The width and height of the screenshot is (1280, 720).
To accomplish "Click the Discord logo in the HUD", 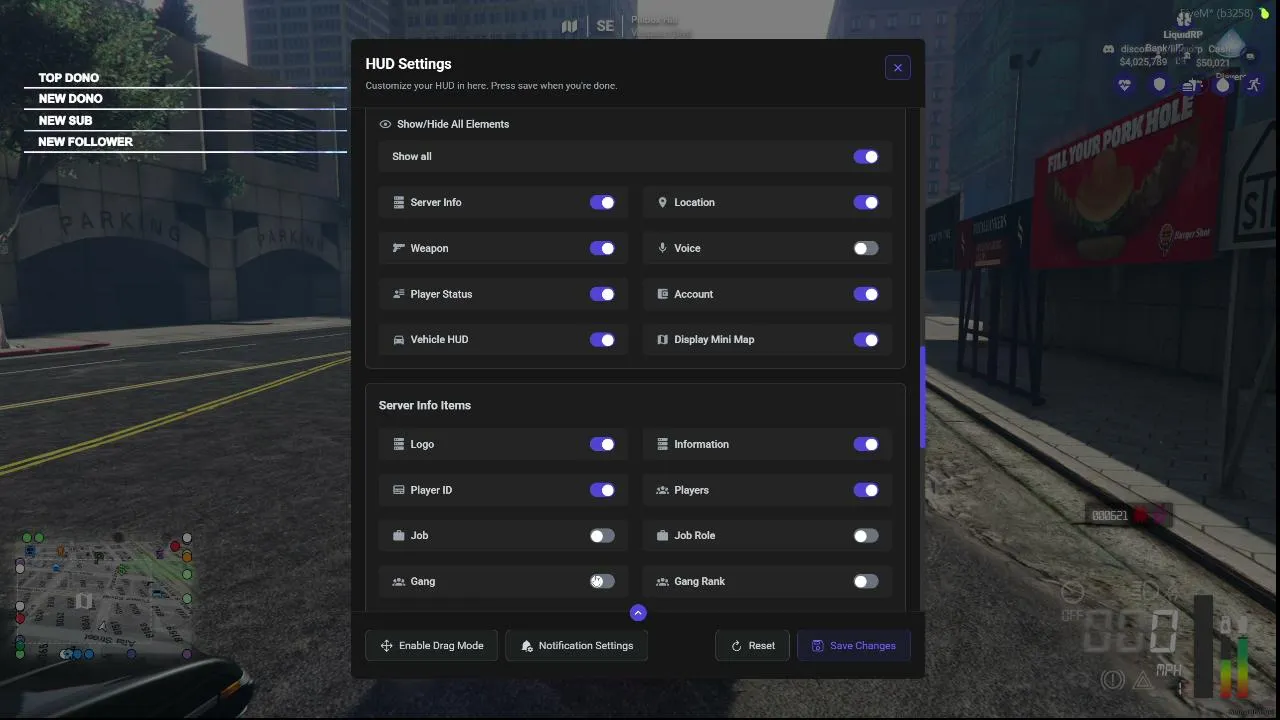I will point(1109,48).
